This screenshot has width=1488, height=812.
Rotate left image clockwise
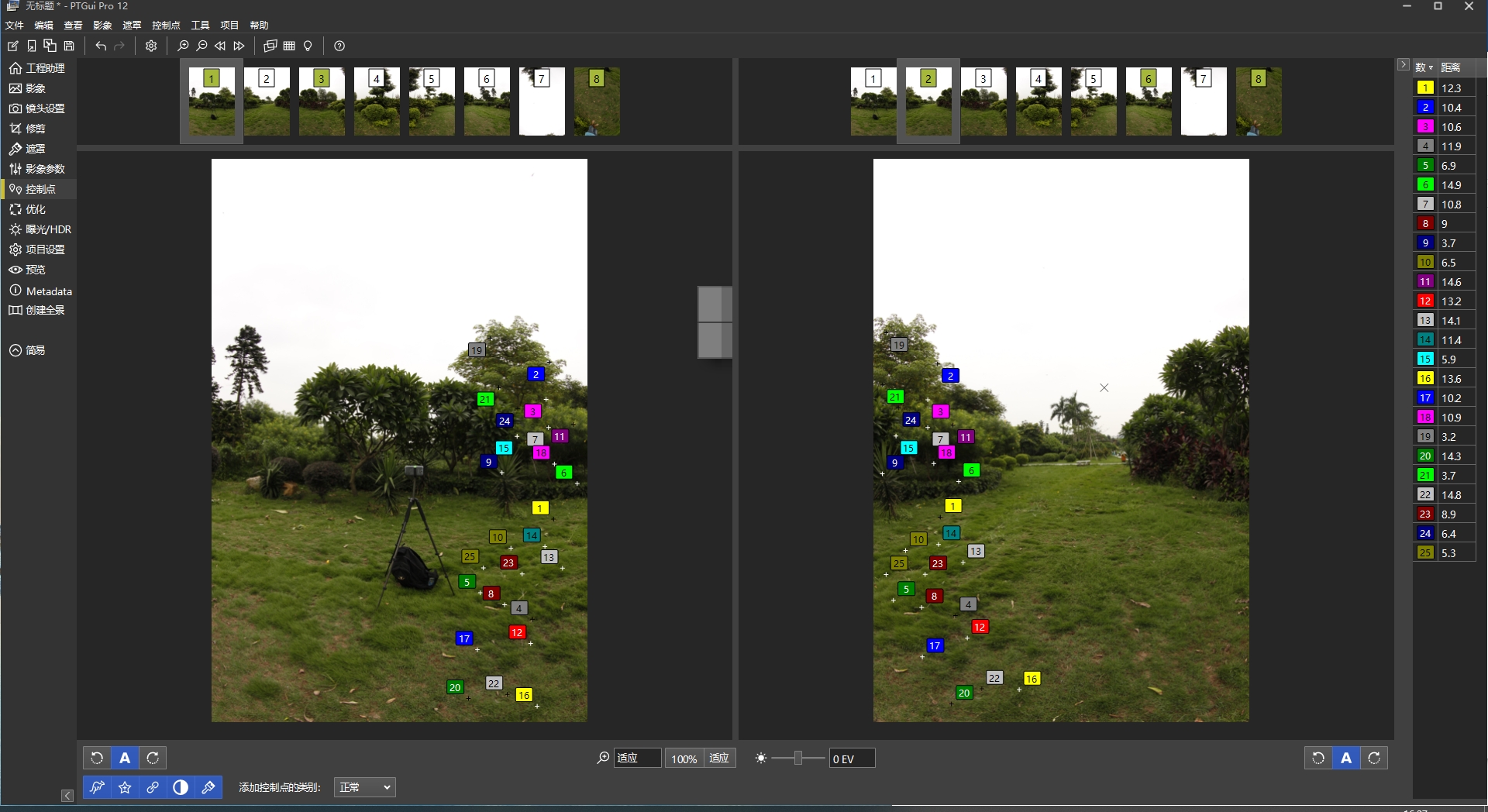(x=153, y=758)
